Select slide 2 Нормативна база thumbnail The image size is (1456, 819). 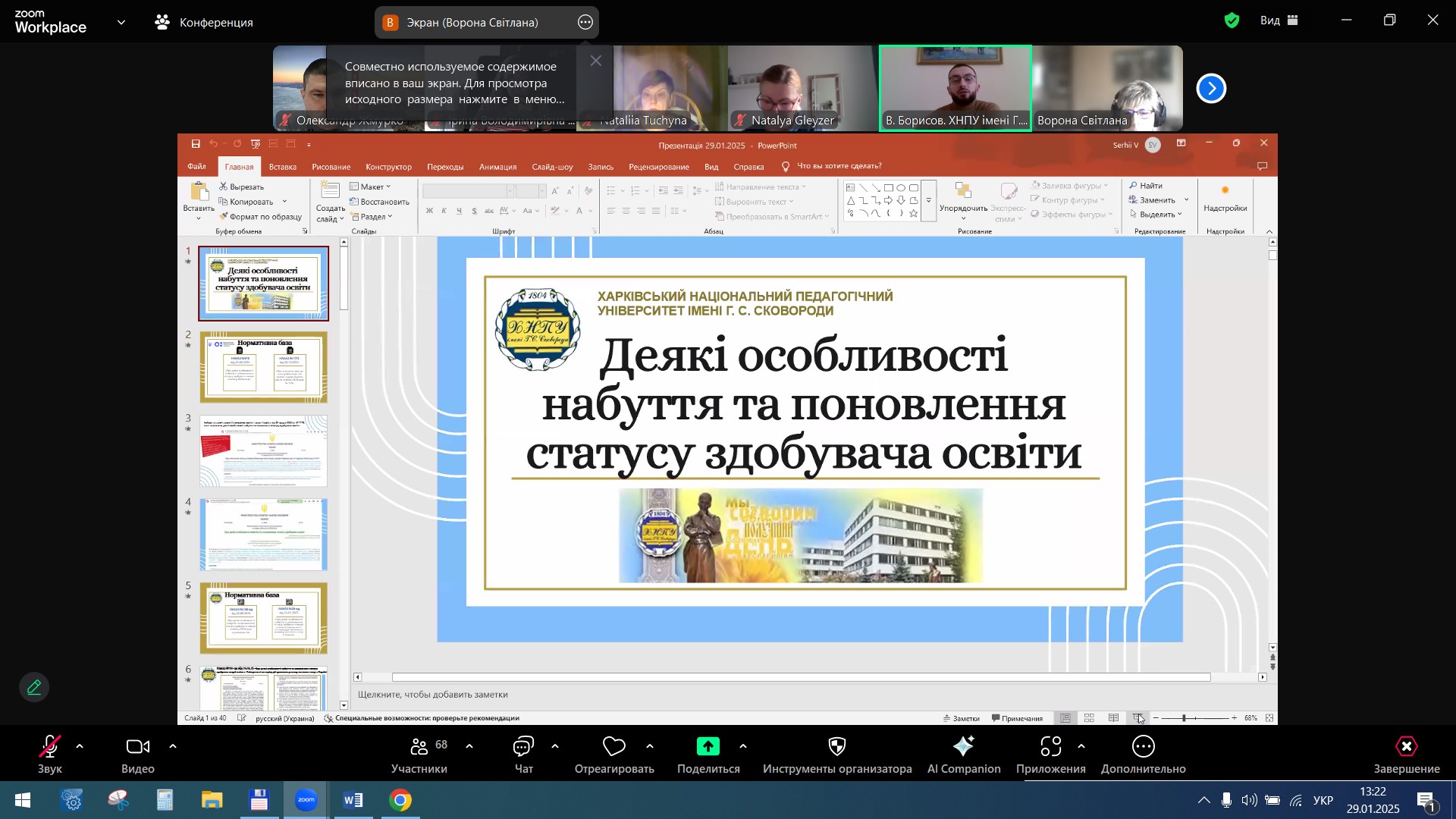coord(264,367)
